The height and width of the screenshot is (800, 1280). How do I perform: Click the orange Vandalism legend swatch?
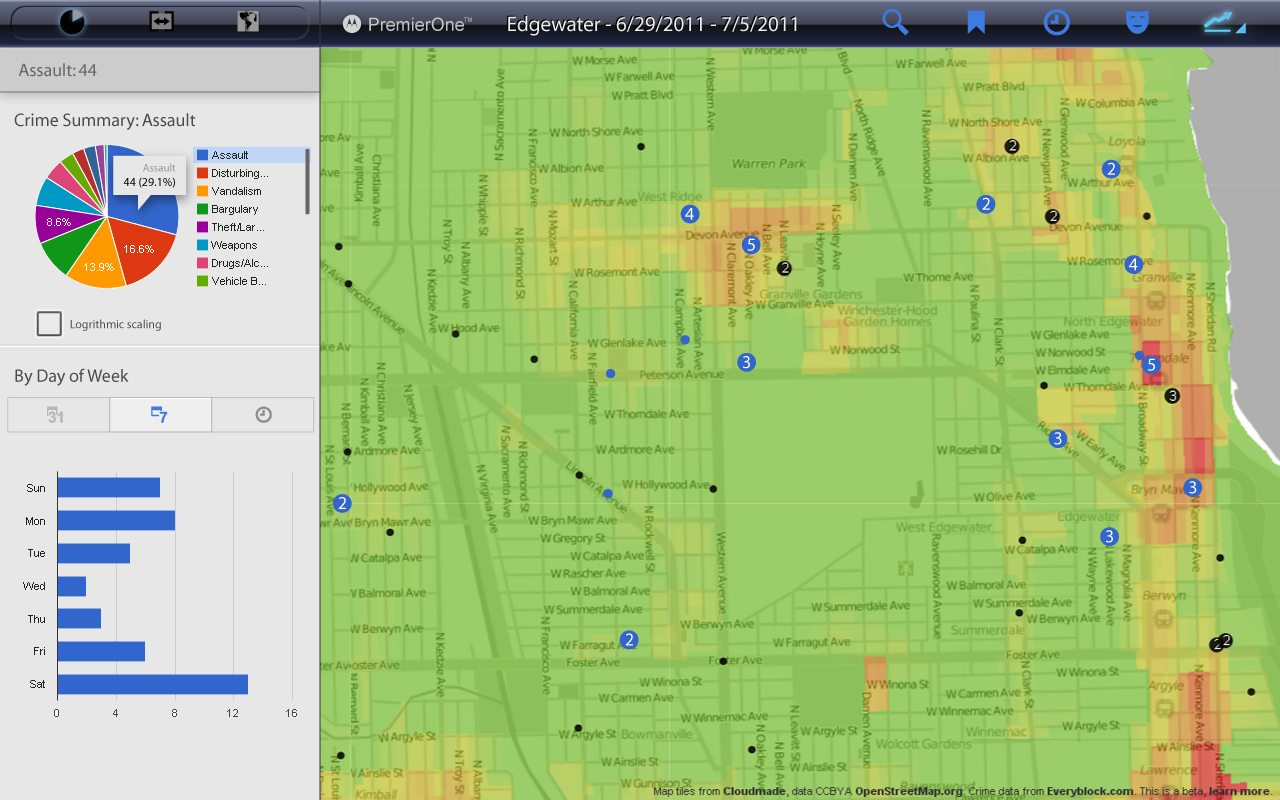coord(203,191)
